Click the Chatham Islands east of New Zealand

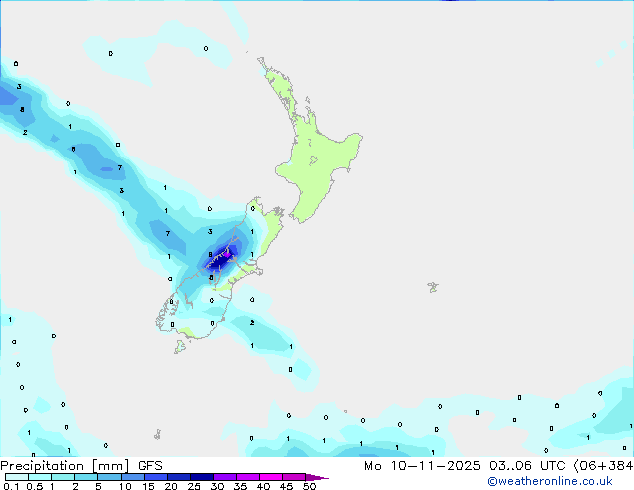[x=433, y=287]
